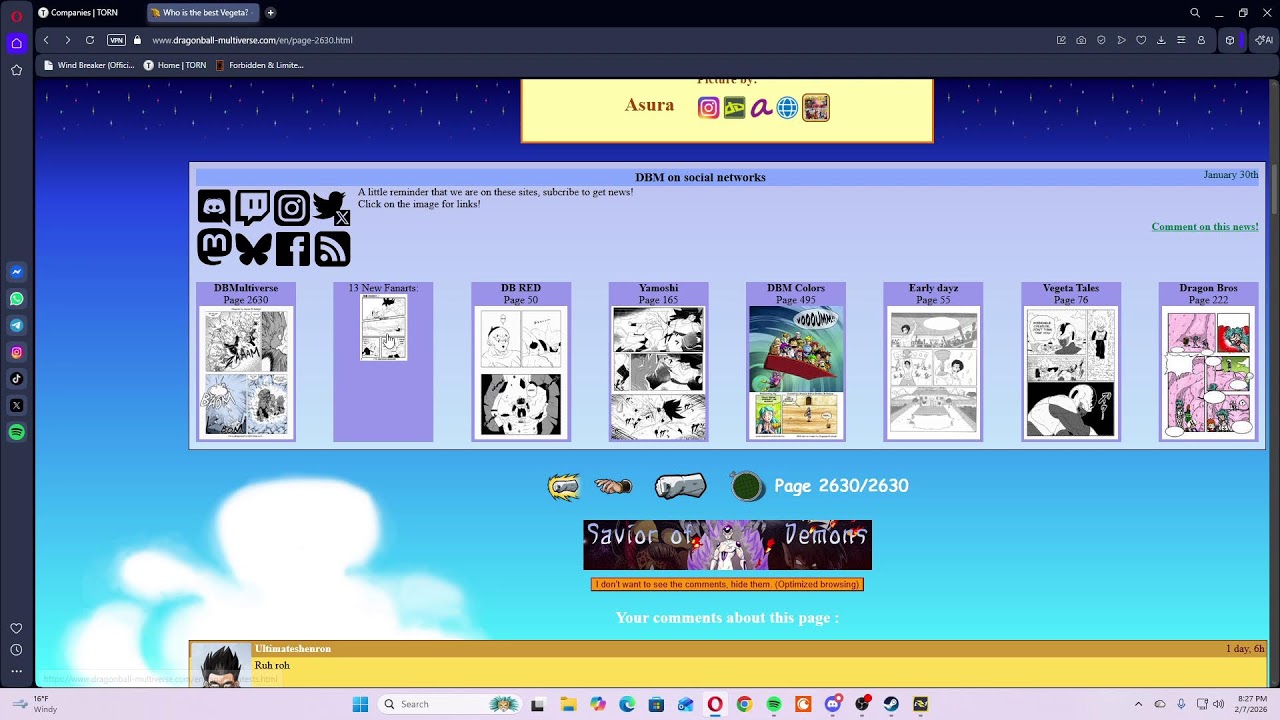The image size is (1280, 720).
Task: Click the green dragon radar icon
Action: coord(746,486)
